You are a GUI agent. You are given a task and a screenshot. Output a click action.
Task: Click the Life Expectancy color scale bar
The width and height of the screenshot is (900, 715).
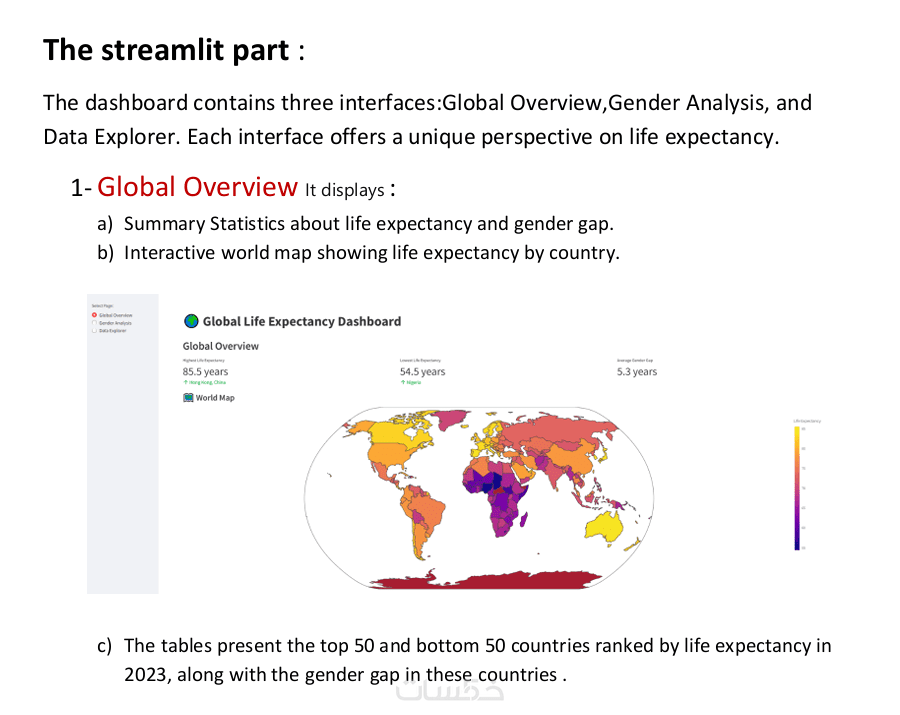pos(797,488)
